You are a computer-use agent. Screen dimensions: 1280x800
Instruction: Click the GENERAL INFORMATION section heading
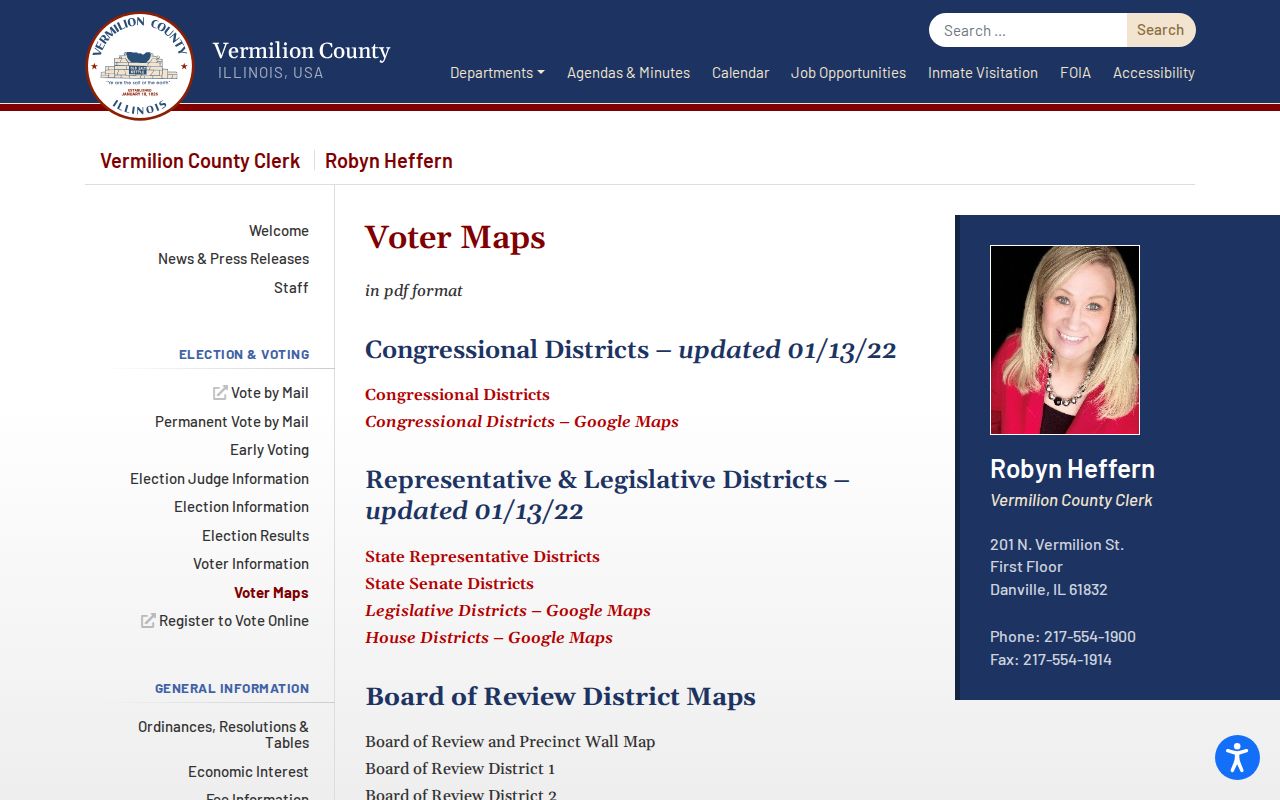point(232,689)
